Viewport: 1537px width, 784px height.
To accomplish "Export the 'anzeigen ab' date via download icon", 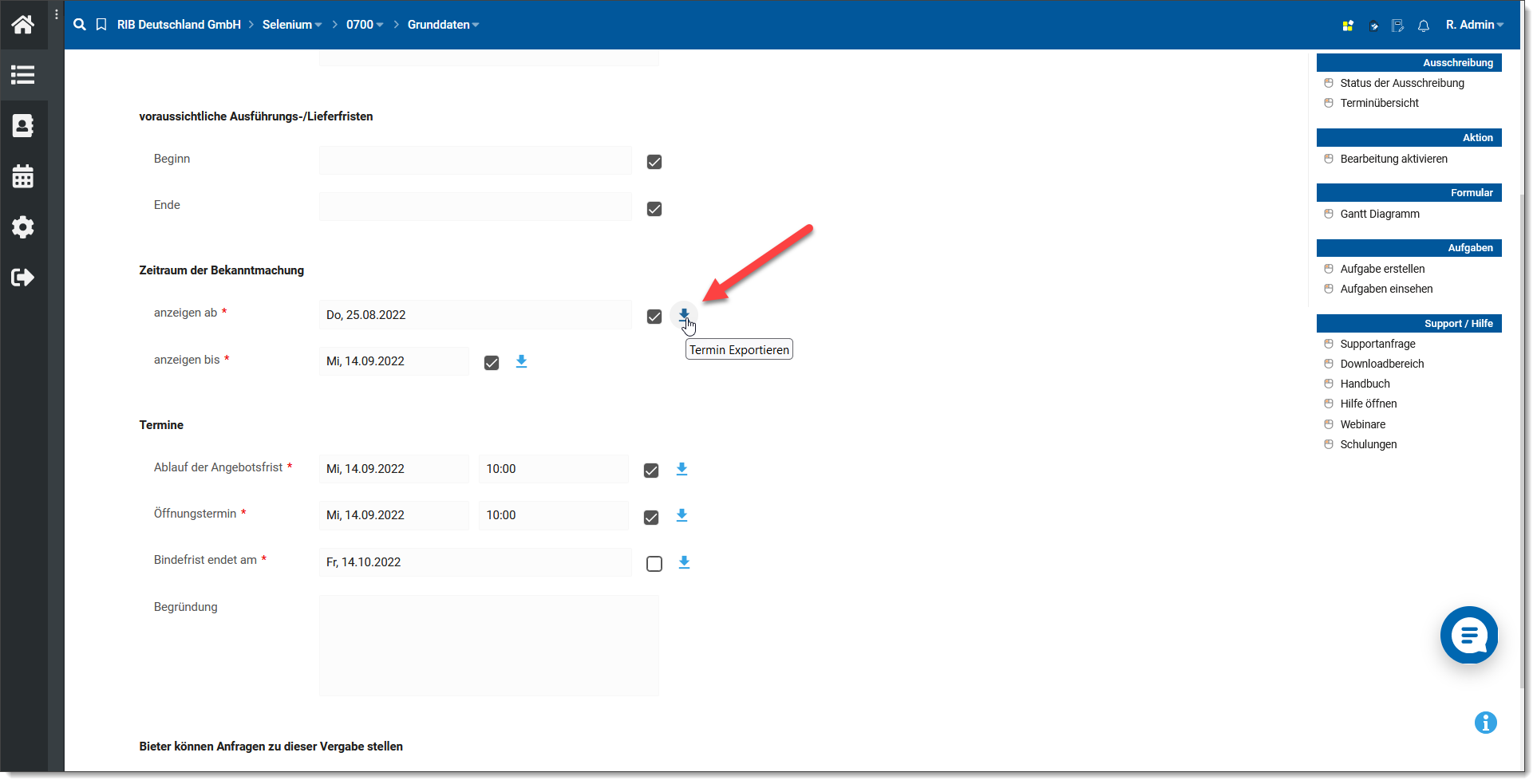I will click(684, 315).
